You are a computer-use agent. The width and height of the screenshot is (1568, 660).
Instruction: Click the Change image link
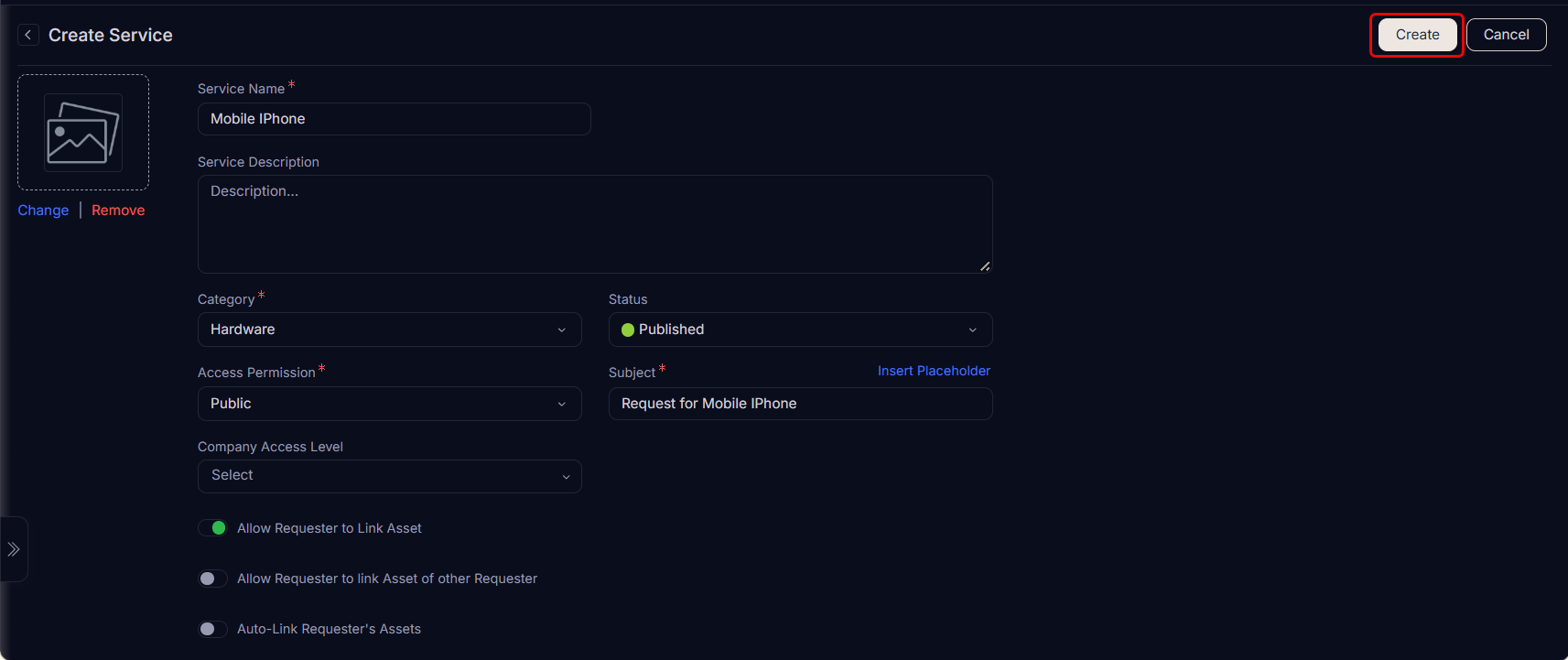click(x=43, y=211)
